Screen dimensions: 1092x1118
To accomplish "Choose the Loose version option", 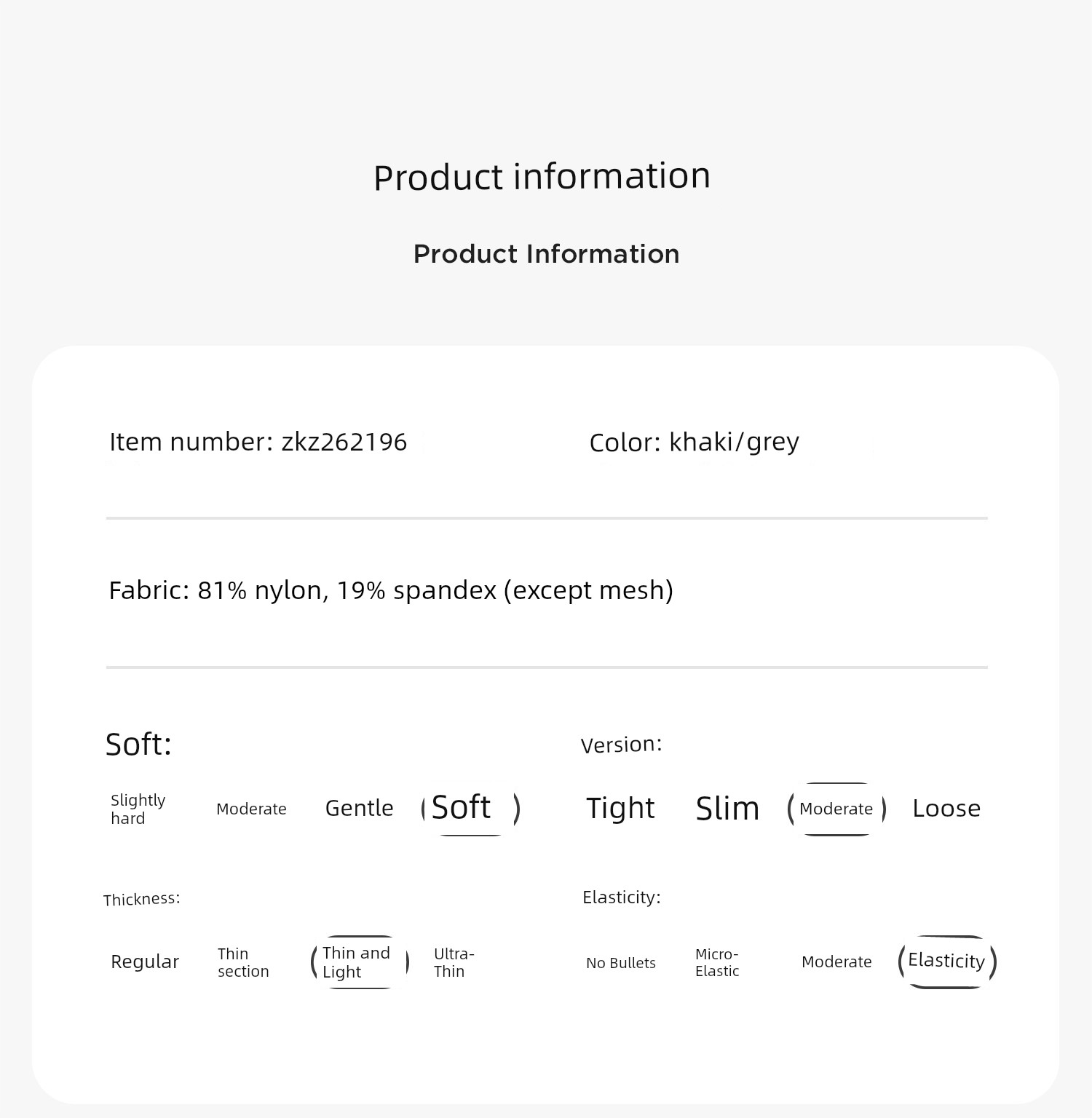I will coord(946,809).
